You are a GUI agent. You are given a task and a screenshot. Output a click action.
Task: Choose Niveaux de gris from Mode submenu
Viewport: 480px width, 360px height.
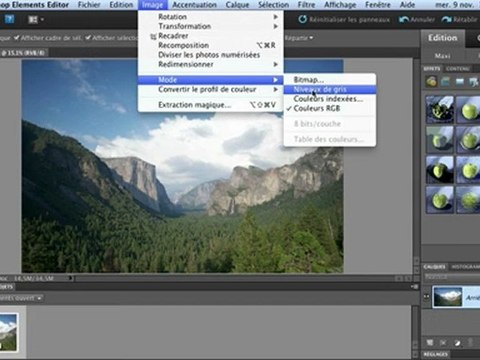330,89
